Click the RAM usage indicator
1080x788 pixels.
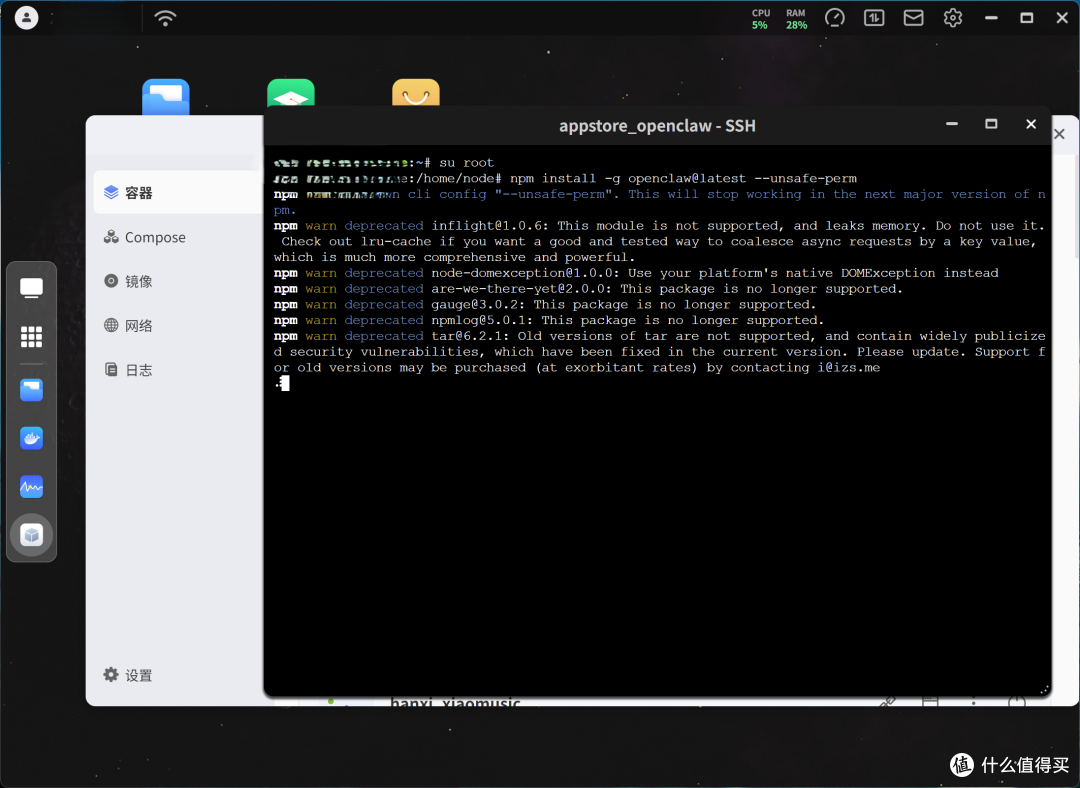click(x=796, y=19)
